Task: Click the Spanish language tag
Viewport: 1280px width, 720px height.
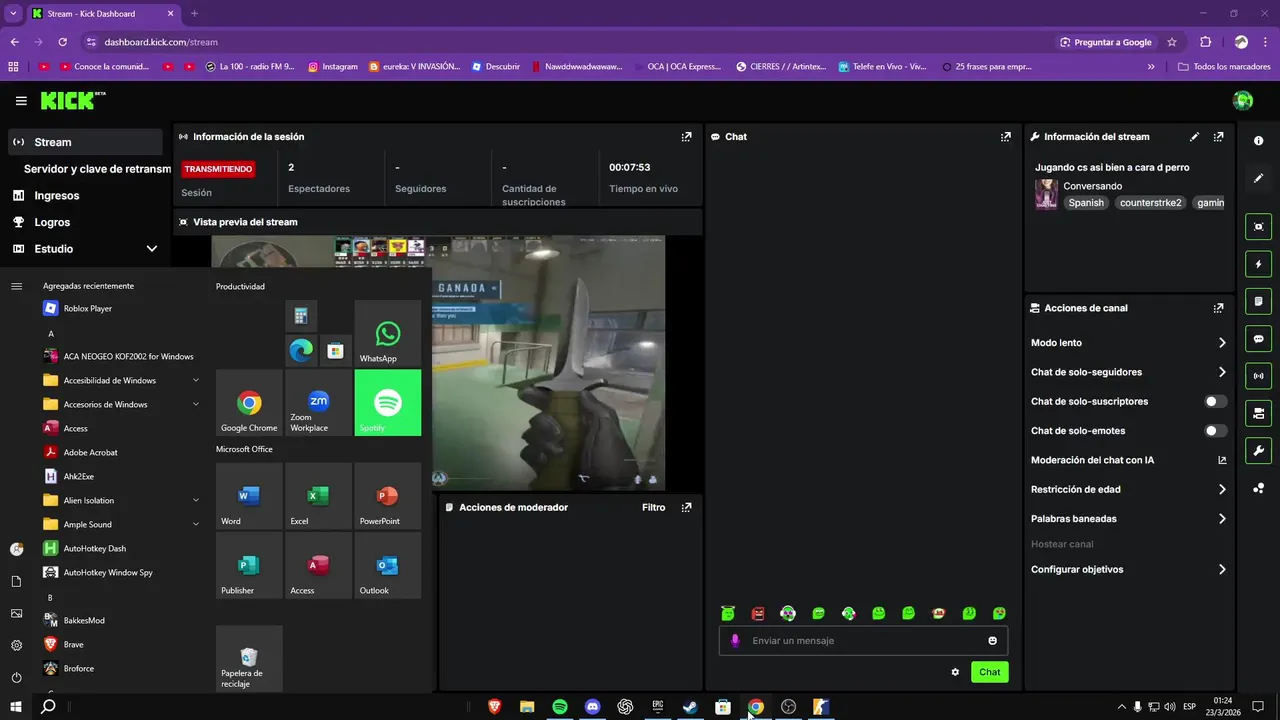Action: (x=1086, y=203)
